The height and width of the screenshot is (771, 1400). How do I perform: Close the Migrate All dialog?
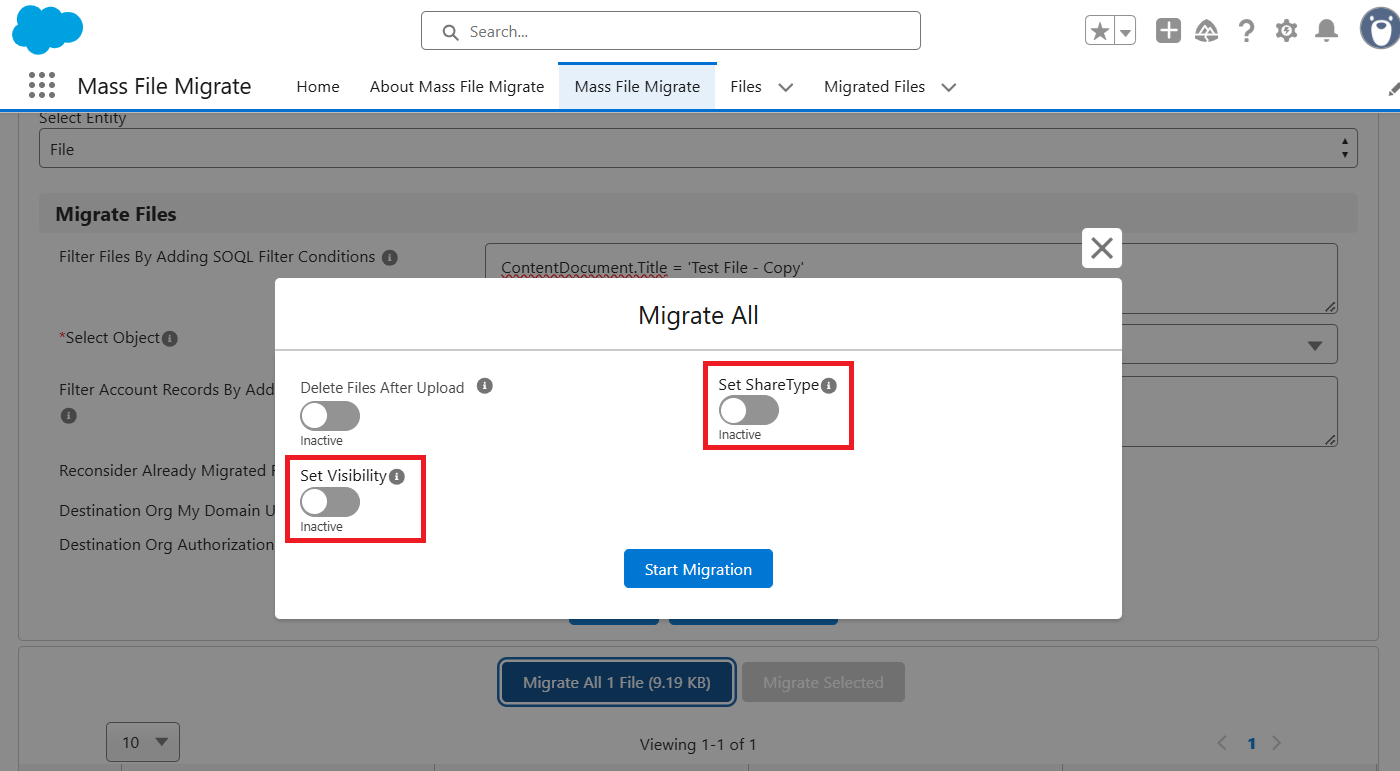(x=1102, y=248)
